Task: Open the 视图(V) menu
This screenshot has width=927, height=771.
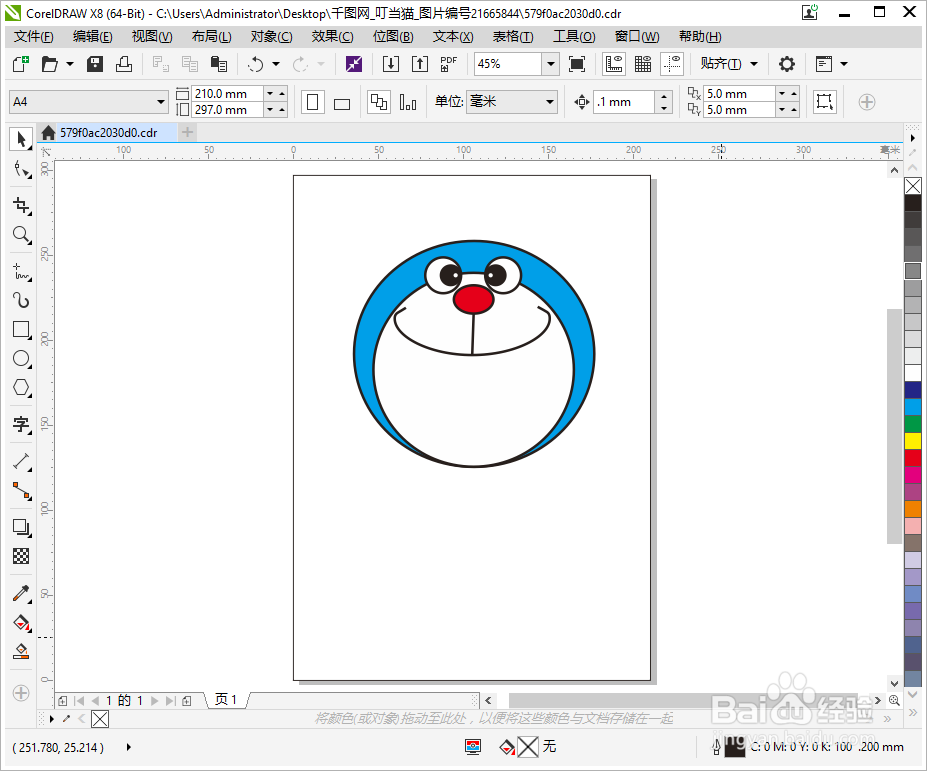Action: click(x=152, y=37)
